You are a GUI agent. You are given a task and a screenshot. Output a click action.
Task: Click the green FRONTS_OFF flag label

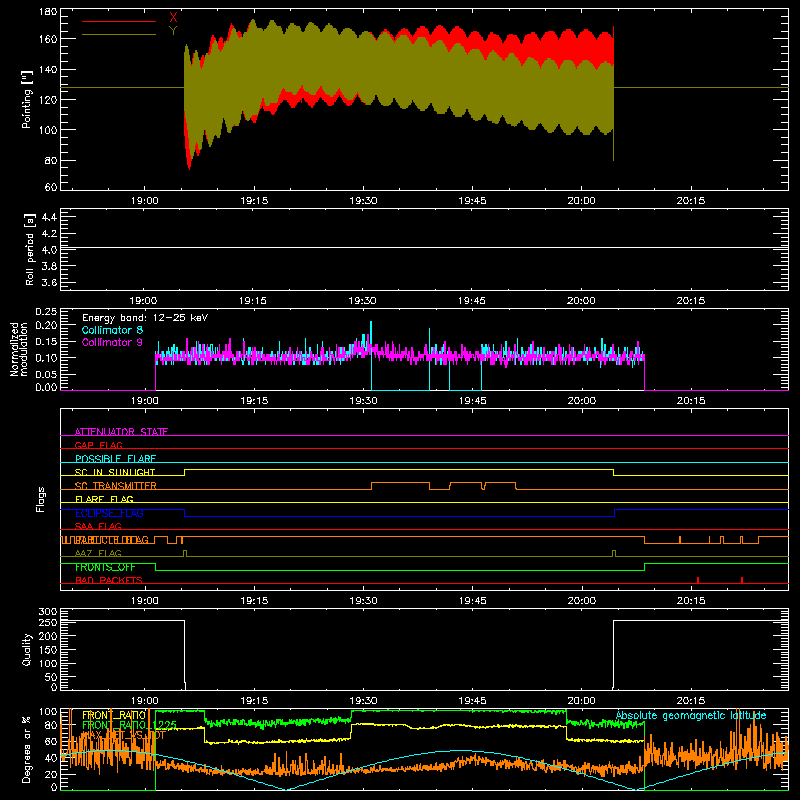pos(105,567)
